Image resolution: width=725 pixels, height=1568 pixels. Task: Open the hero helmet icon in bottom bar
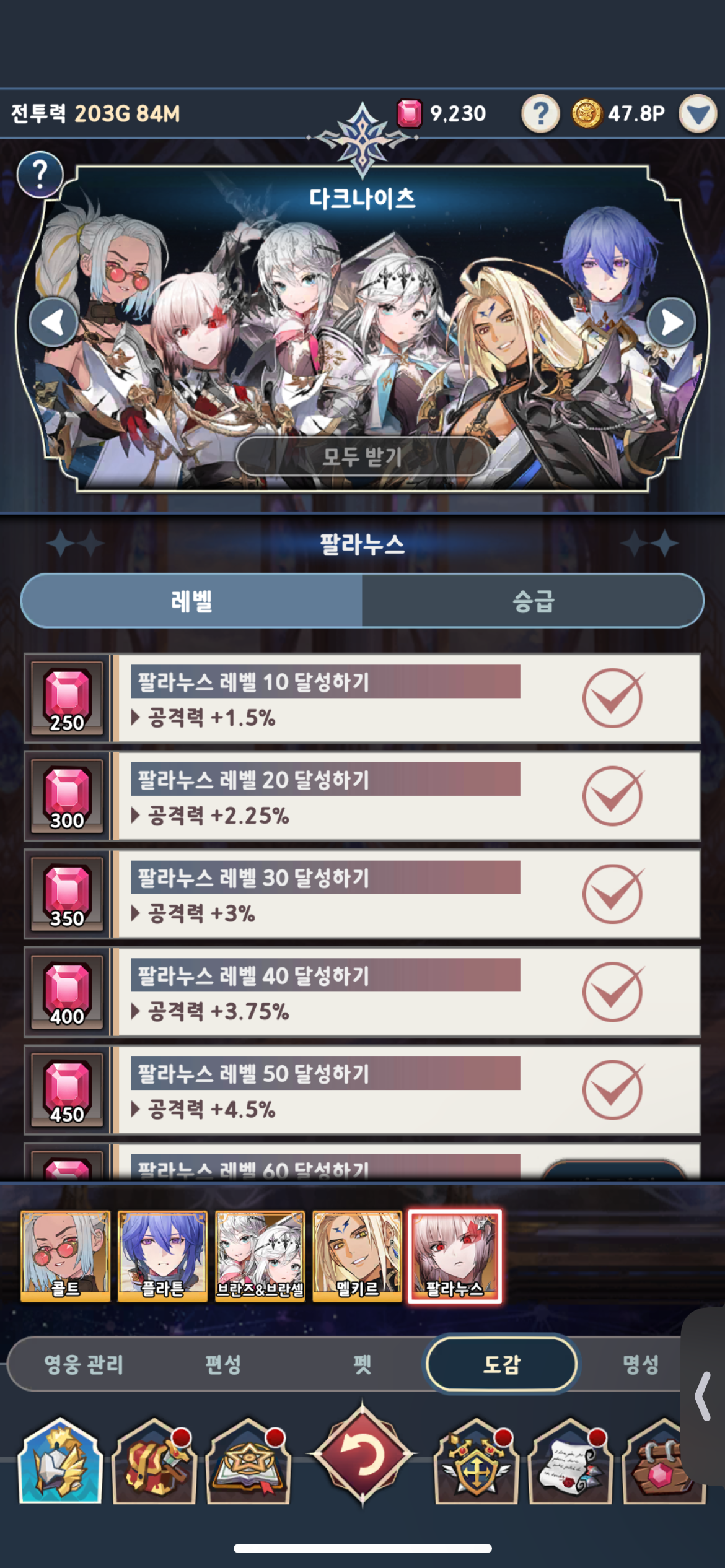(x=60, y=1461)
